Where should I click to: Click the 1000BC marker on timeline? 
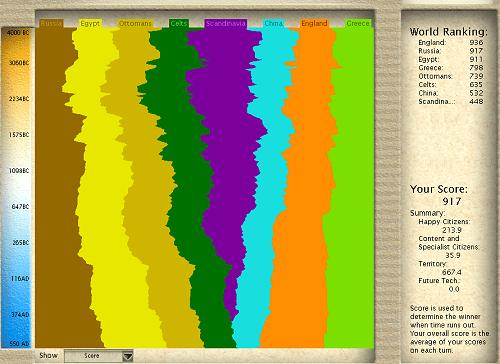pos(19,171)
